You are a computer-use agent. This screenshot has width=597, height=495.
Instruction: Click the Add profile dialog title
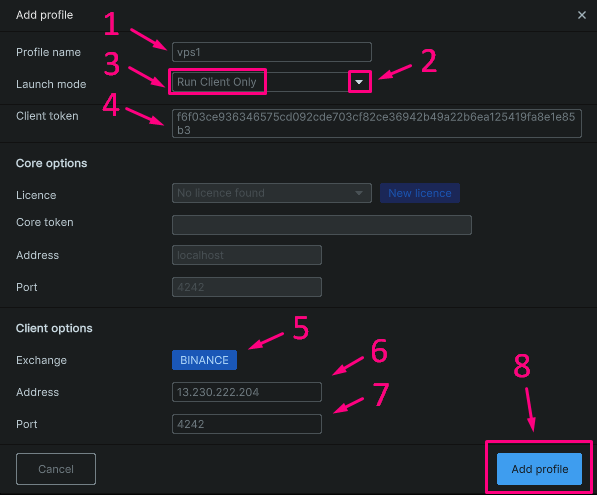(x=45, y=15)
